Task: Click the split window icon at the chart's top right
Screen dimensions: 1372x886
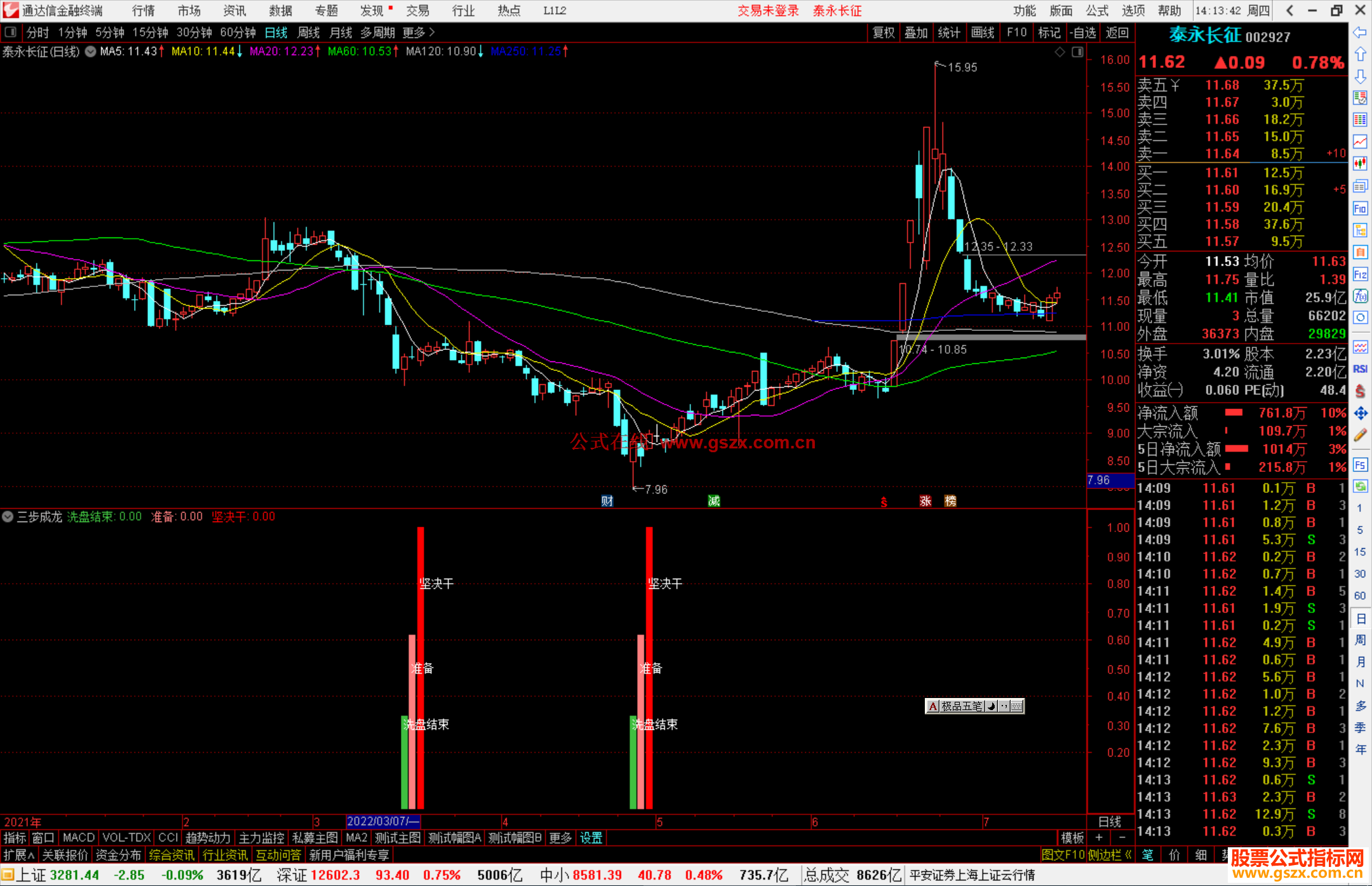Action: [1077, 52]
